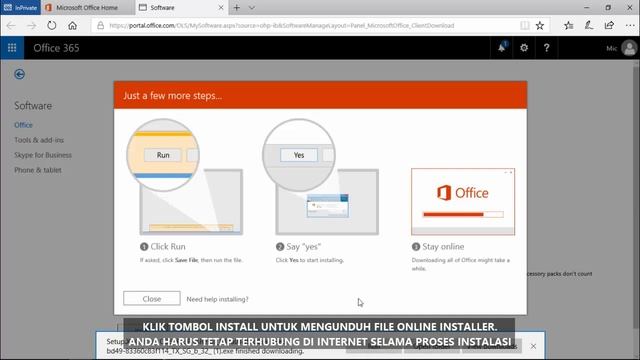Open the notifications bell
Viewport: 640px width, 360px height.
(x=502, y=48)
